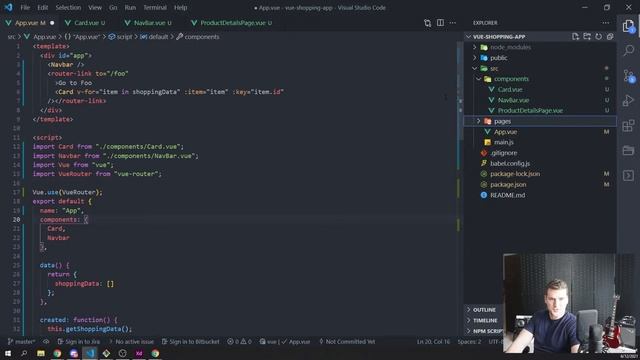This screenshot has width=640, height=360.
Task: Open package-lock.json in the Explorer tree
Action: click(x=515, y=174)
